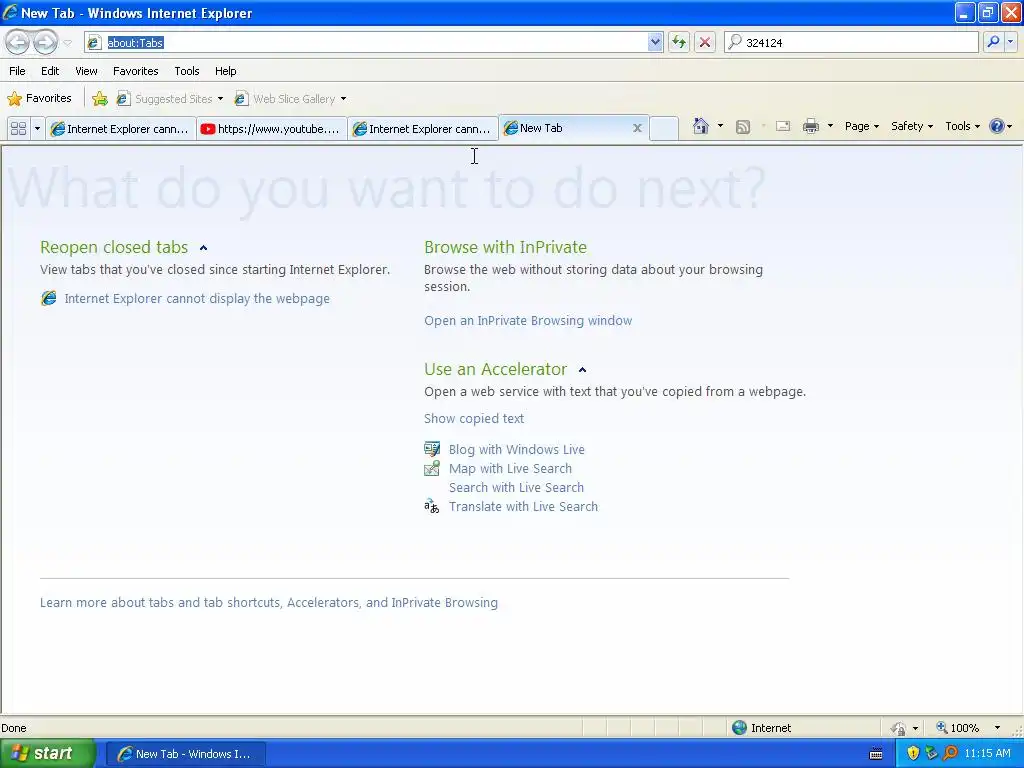Click the 100% zoom level button
Image resolution: width=1024 pixels, height=768 pixels.
[x=957, y=728]
